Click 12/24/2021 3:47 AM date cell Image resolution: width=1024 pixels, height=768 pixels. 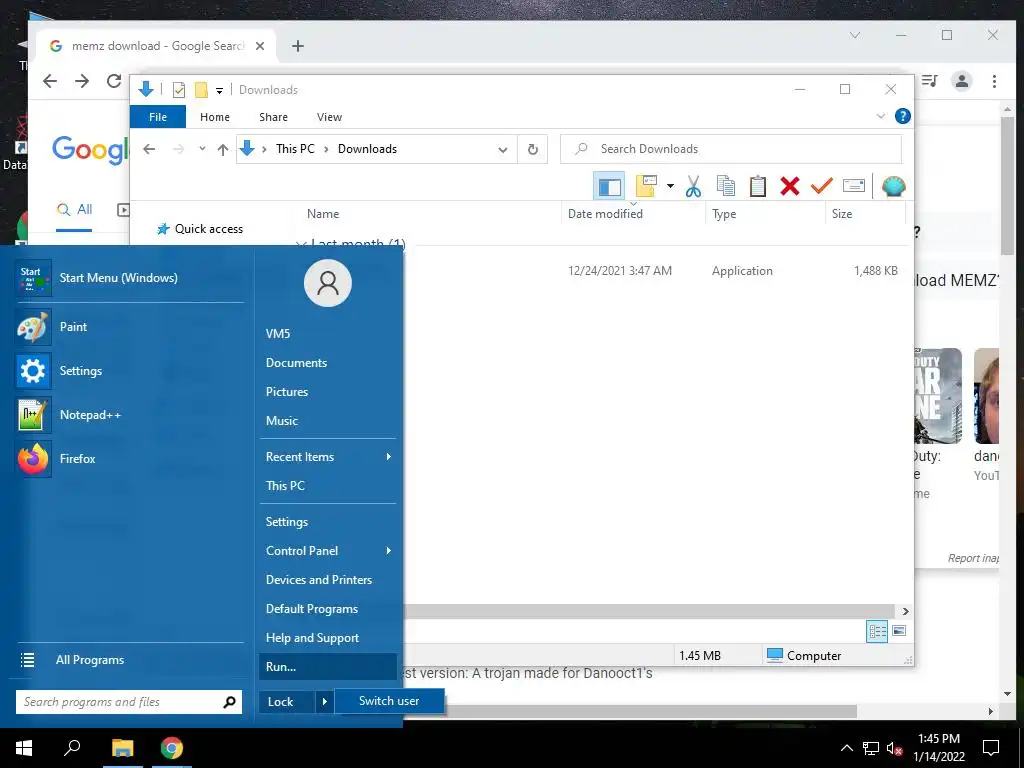620,270
